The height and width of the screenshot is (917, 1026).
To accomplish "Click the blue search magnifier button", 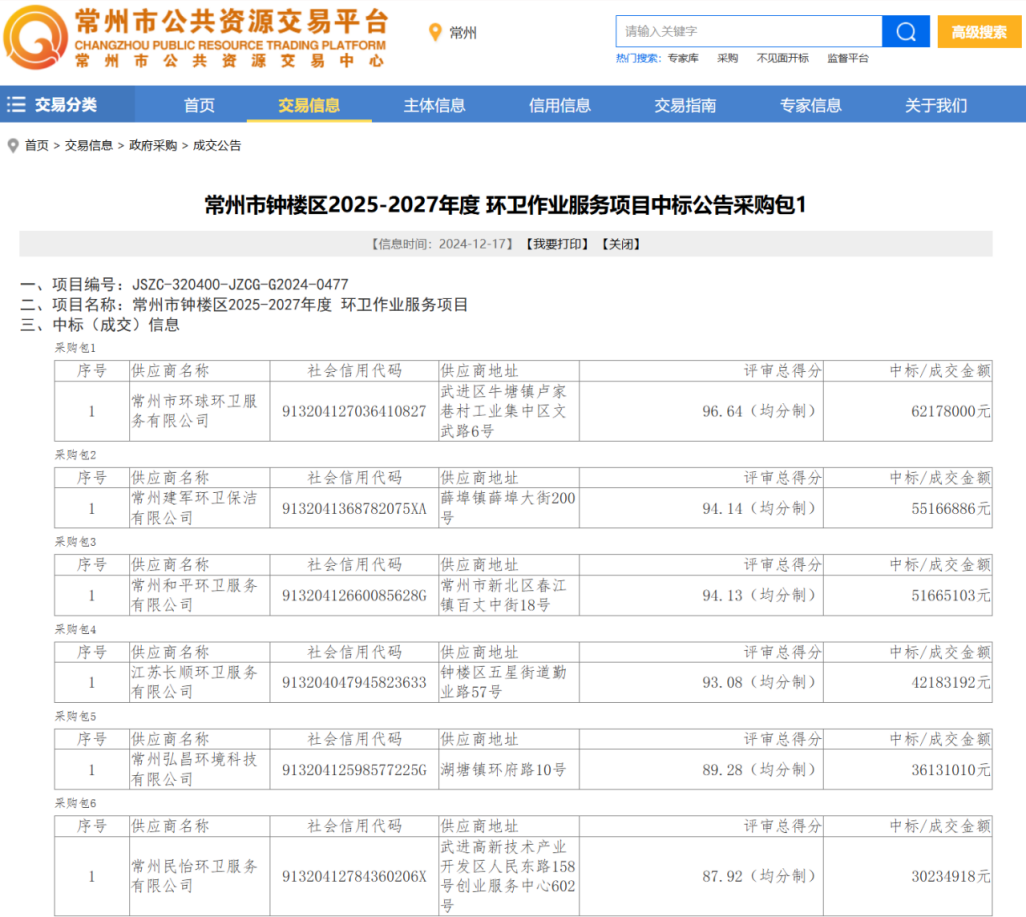I will pos(906,31).
